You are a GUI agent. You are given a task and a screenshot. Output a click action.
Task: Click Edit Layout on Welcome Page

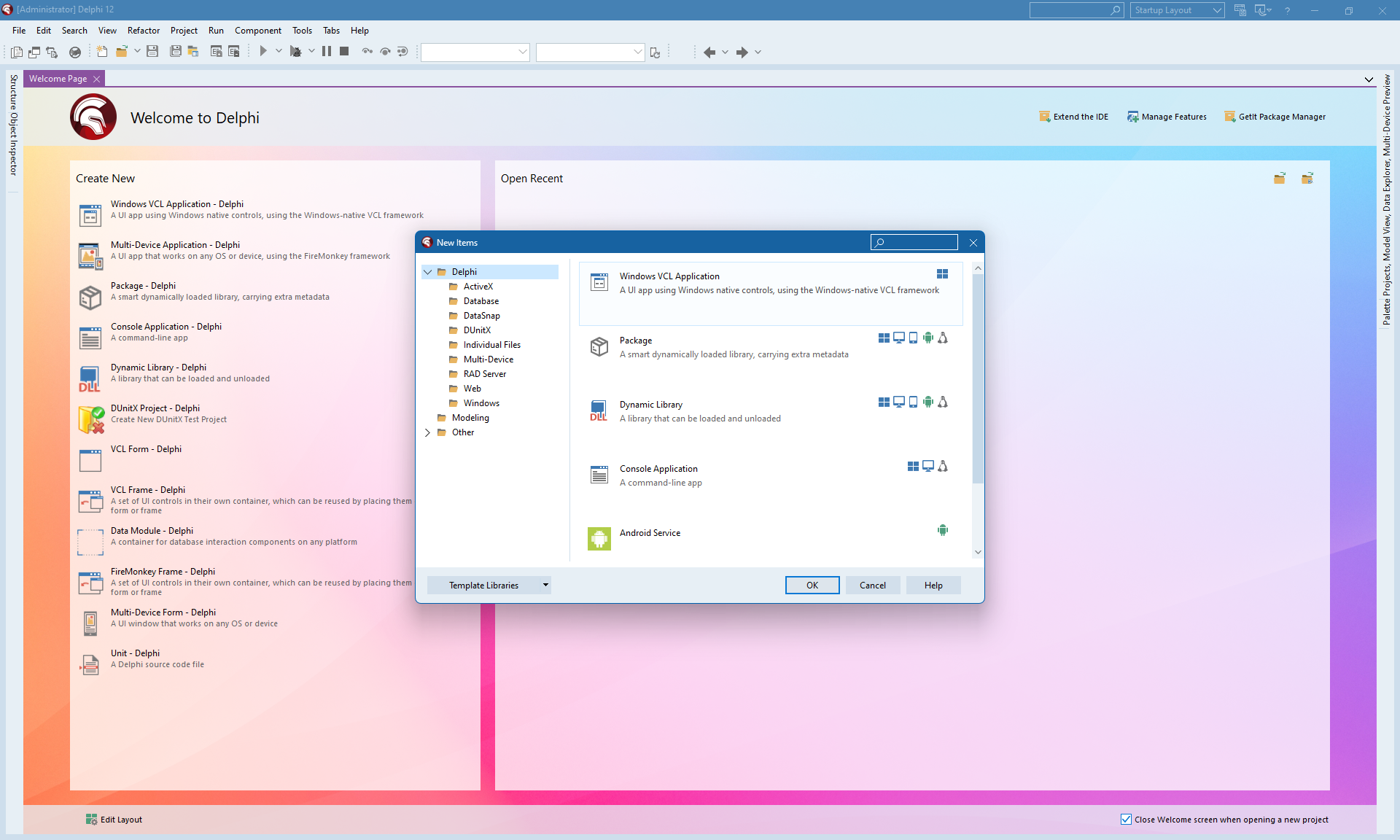(x=114, y=820)
